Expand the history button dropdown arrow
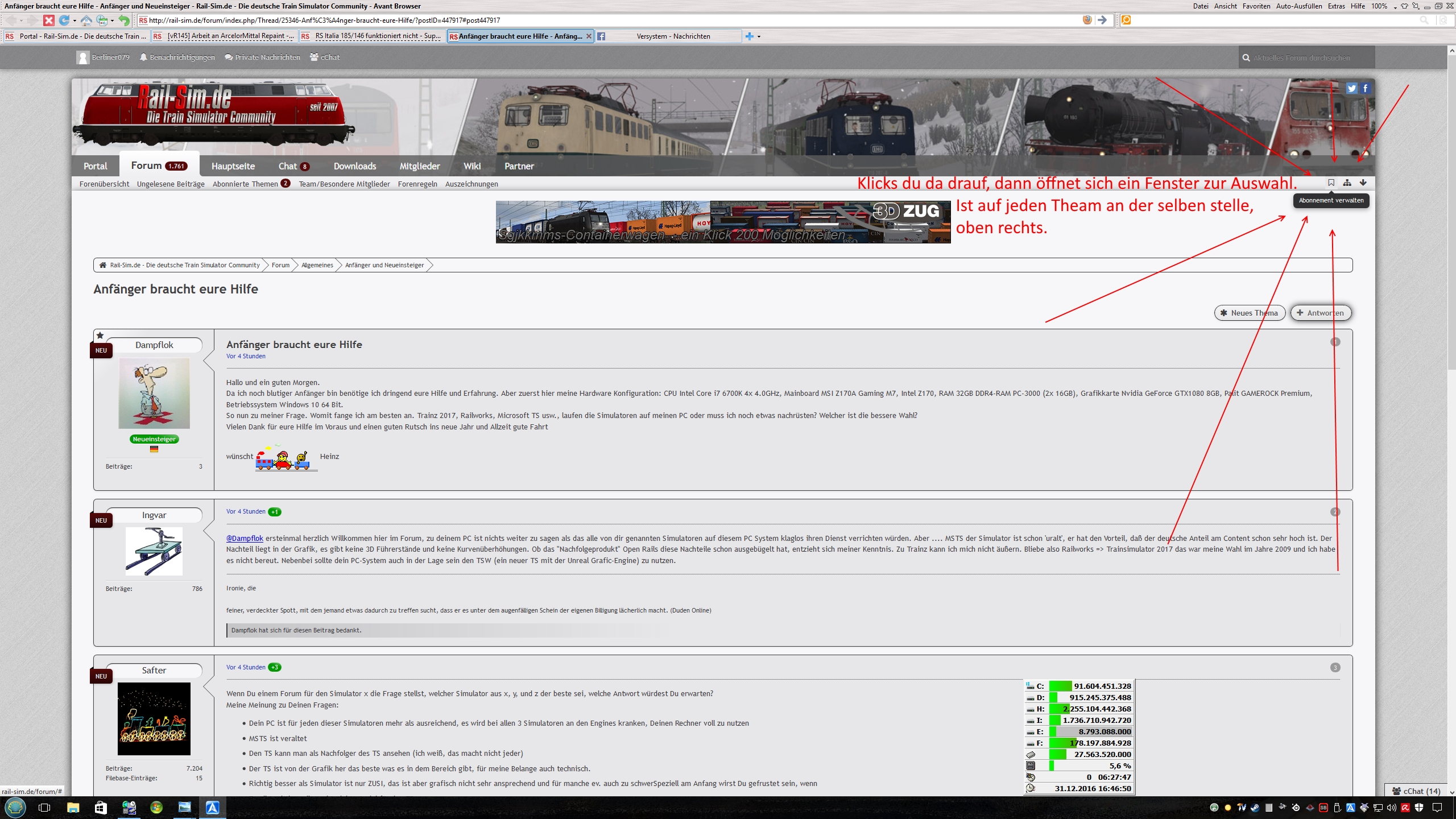Screen dimensions: 1456x819 [x=113, y=20]
